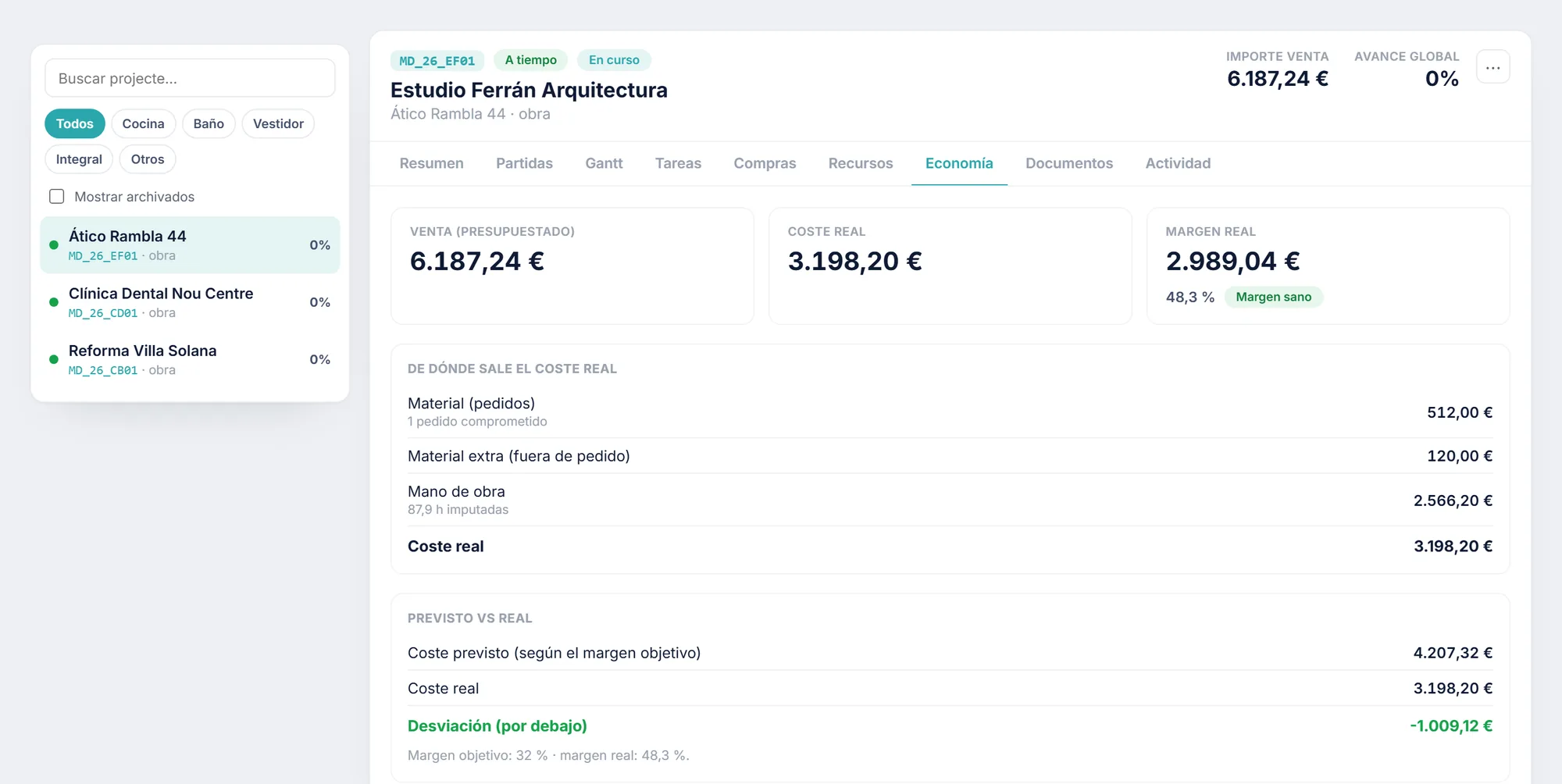Image resolution: width=1562 pixels, height=784 pixels.
Task: Open the Reforma Villa Solana project
Action: tap(190, 359)
